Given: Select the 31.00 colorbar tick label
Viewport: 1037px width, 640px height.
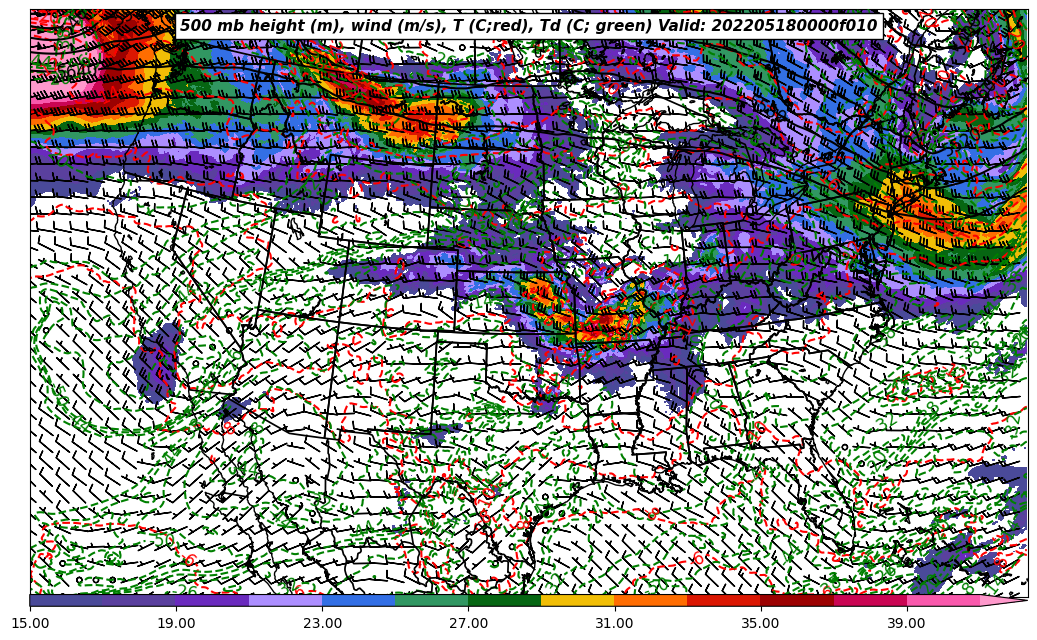Looking at the screenshot, I should point(614,623).
